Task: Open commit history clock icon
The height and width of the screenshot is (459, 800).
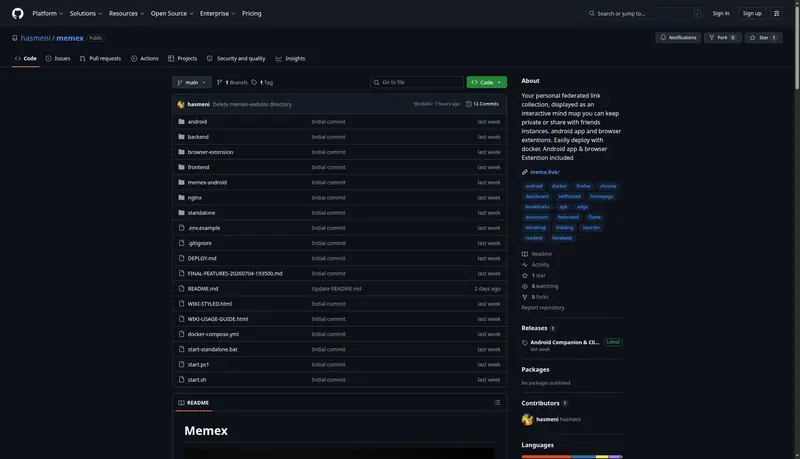Action: coord(468,104)
